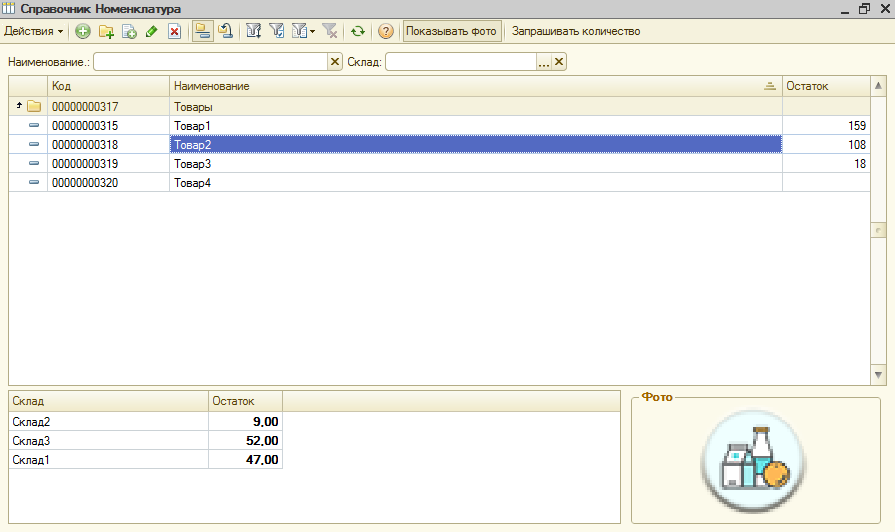Click the Edit pencil icon
Image resolution: width=895 pixels, height=532 pixels.
pyautogui.click(x=151, y=31)
